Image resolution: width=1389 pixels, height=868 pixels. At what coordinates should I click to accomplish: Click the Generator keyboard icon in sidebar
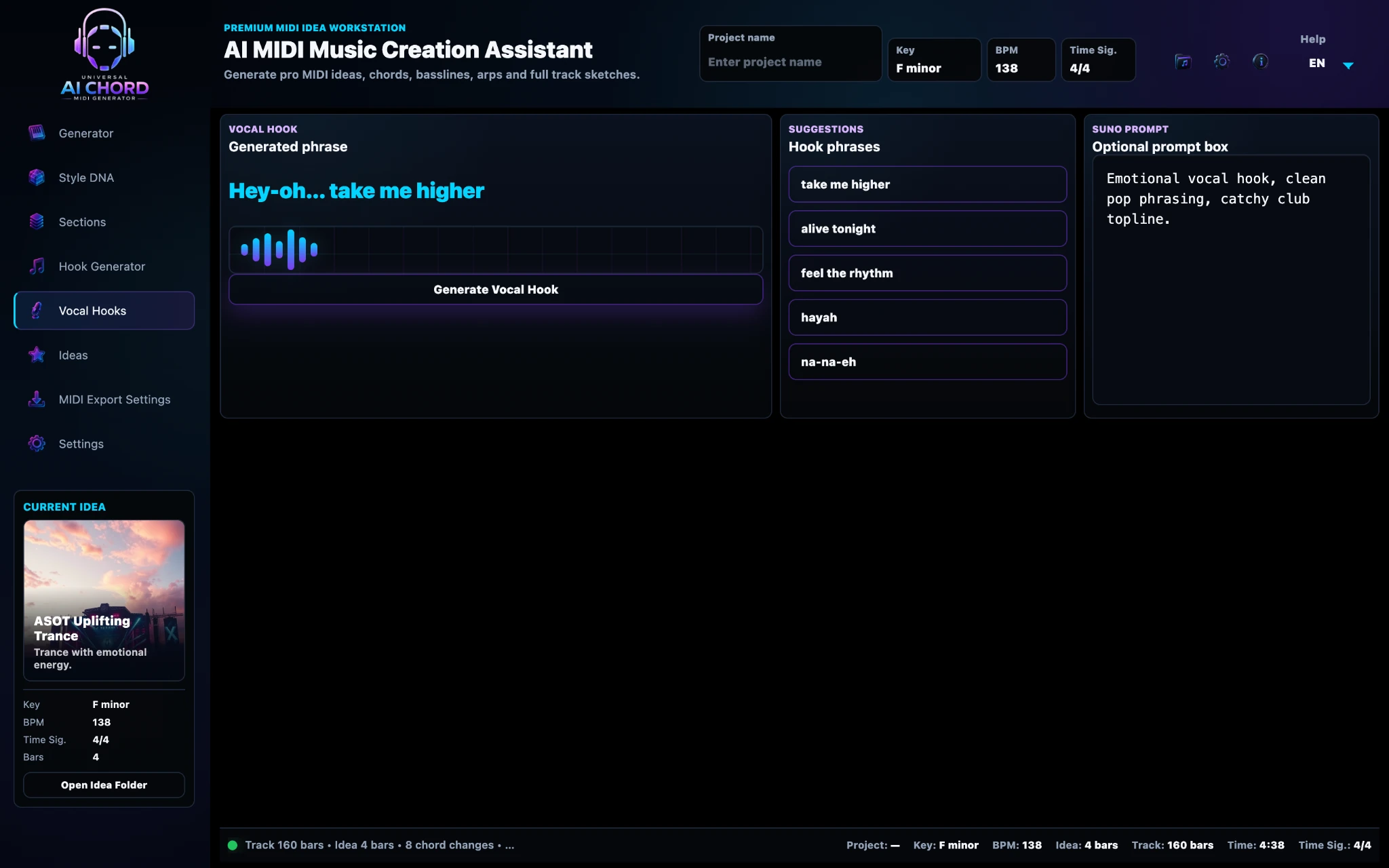(37, 133)
